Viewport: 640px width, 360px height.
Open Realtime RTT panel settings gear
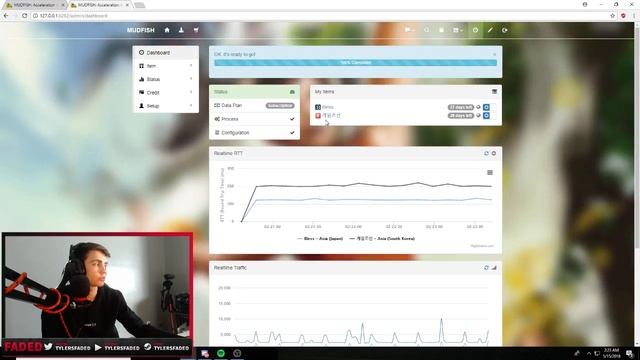pos(494,153)
